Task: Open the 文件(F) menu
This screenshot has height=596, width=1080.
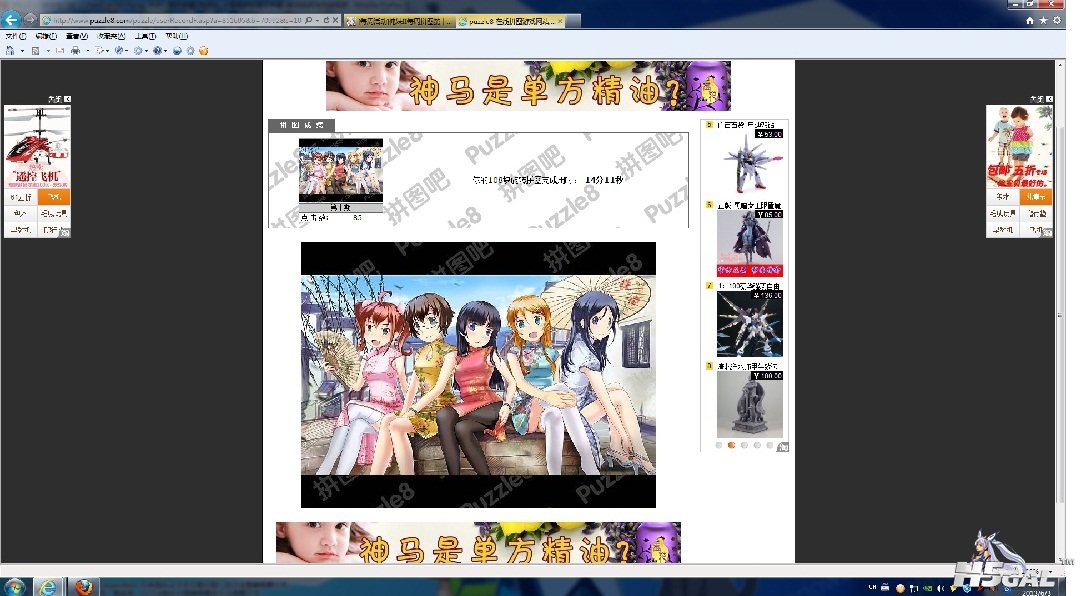Action: [x=16, y=36]
